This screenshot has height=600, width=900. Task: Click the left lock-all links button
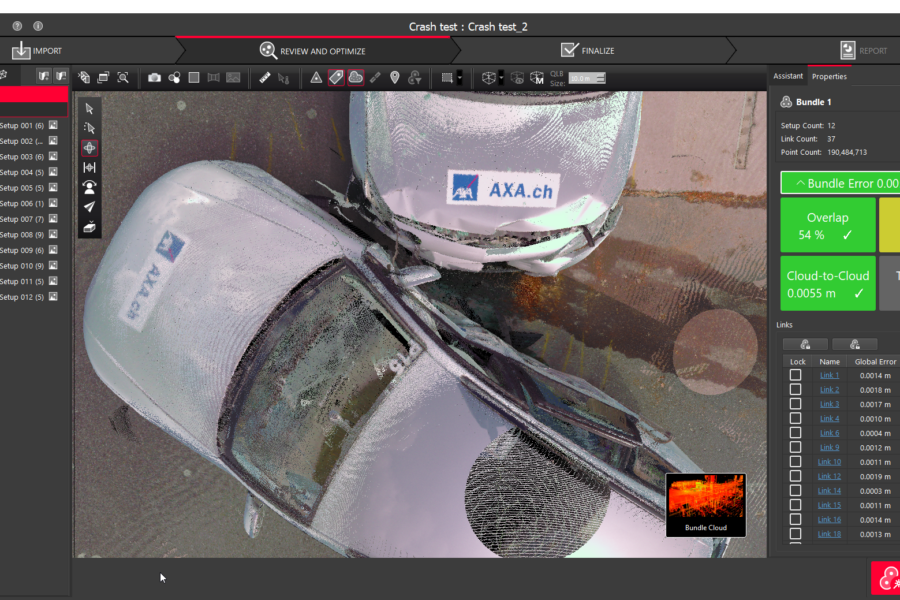(805, 344)
